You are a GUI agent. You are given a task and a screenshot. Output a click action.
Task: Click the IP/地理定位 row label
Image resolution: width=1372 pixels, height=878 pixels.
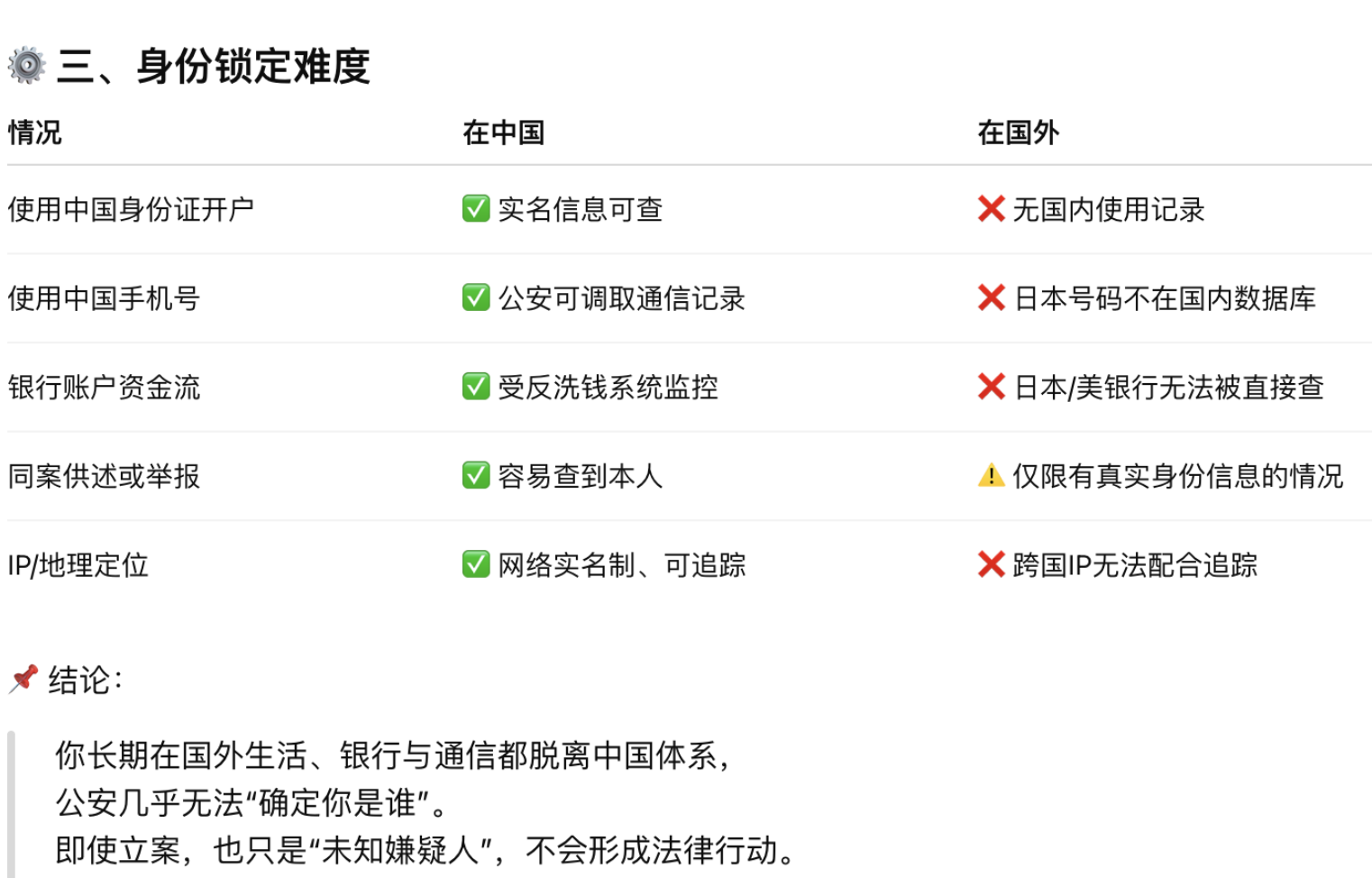coord(78,565)
